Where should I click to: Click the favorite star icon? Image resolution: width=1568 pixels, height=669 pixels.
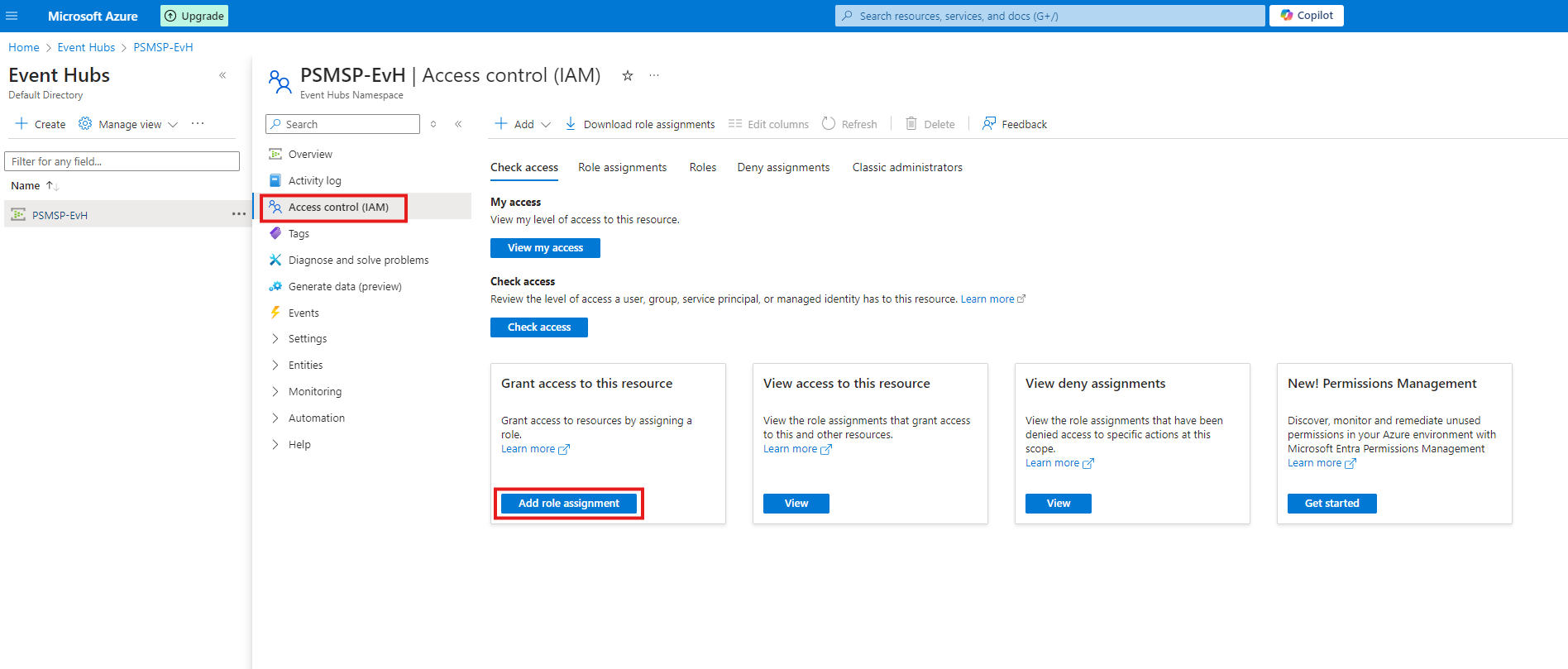tap(628, 75)
